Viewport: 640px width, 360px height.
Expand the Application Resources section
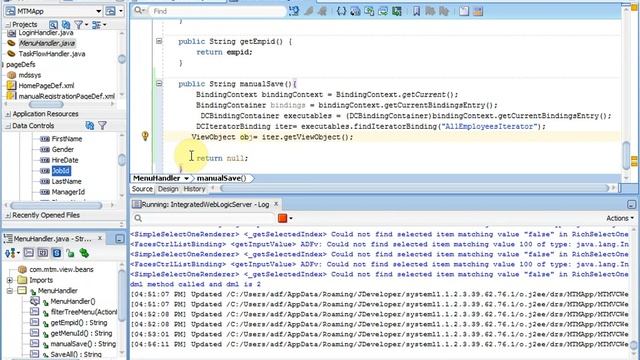pyautogui.click(x=8, y=114)
